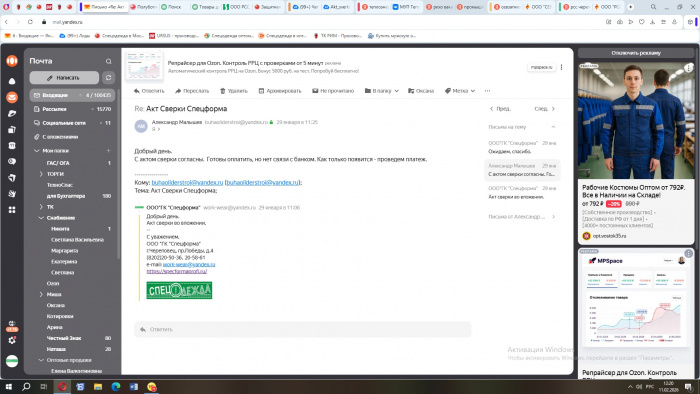The height and width of the screenshot is (394, 700).
Task: Open the Метка label dropdown
Action: tap(460, 91)
